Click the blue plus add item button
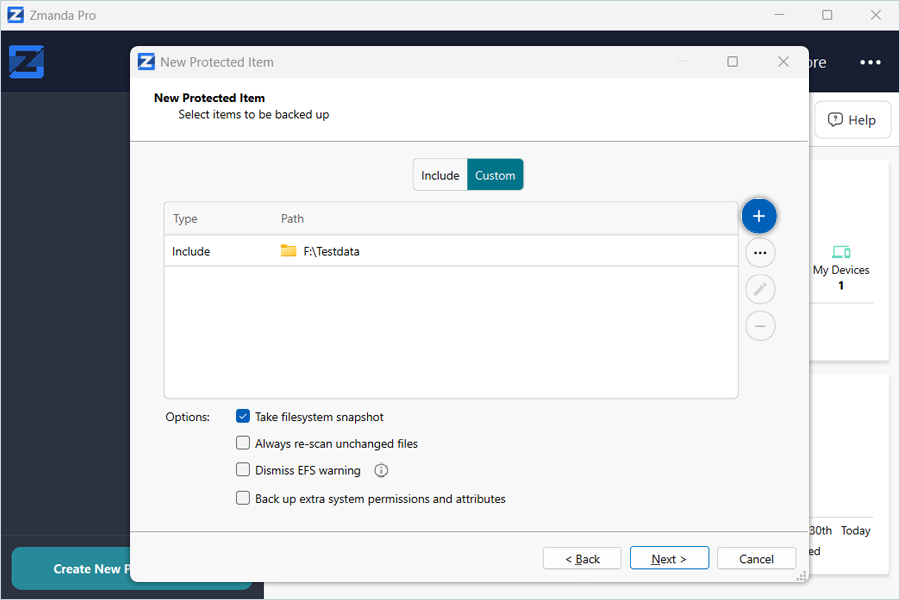Screen dimensions: 900x600 759,216
